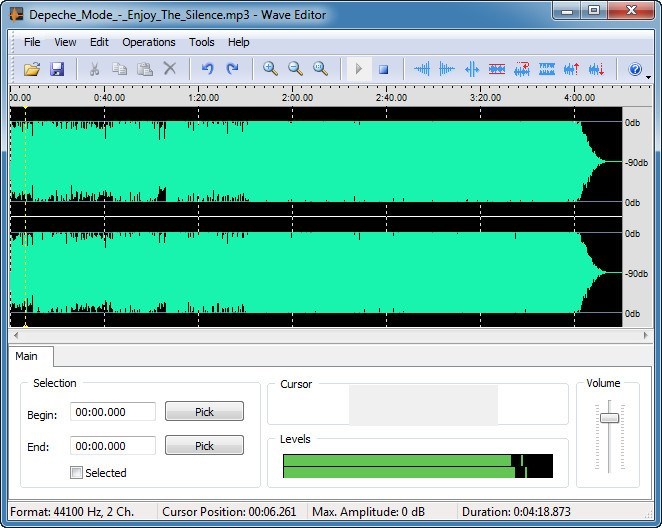The height and width of the screenshot is (528, 662).
Task: Open the File menu
Action: (32, 42)
